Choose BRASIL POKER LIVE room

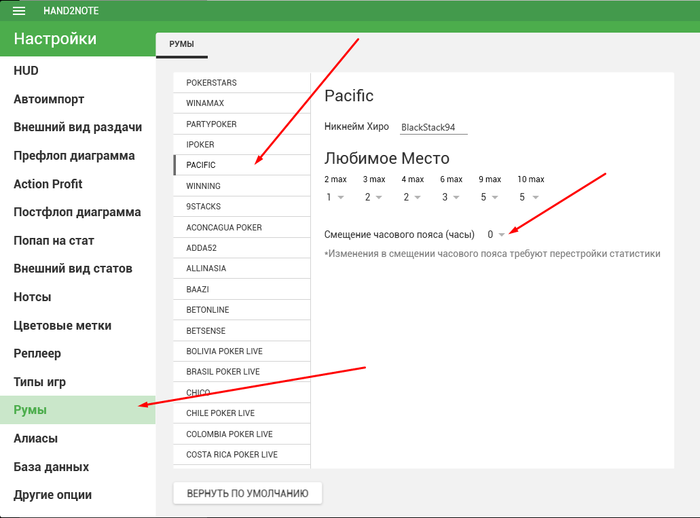click(x=242, y=372)
